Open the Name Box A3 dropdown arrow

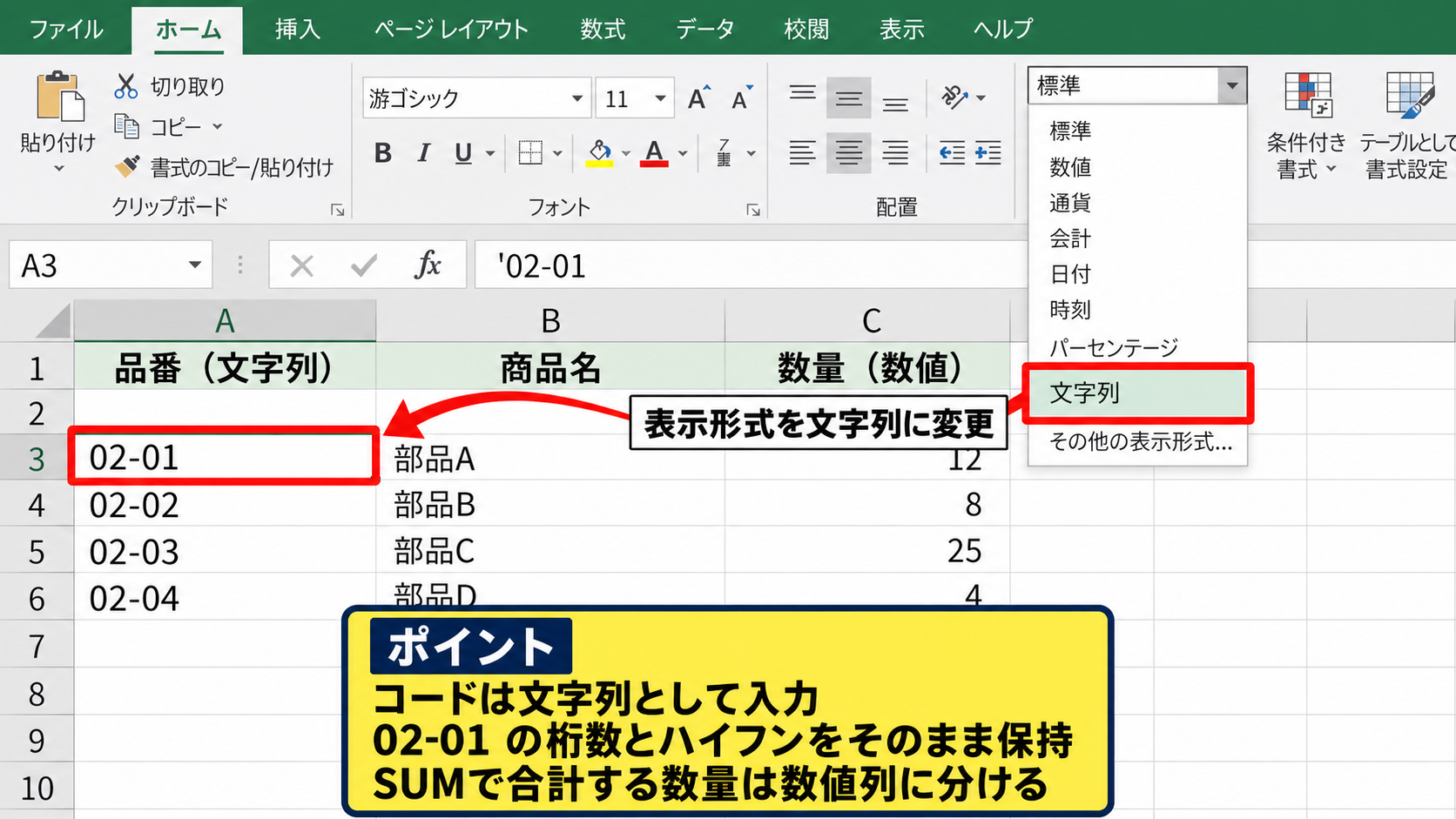(195, 265)
